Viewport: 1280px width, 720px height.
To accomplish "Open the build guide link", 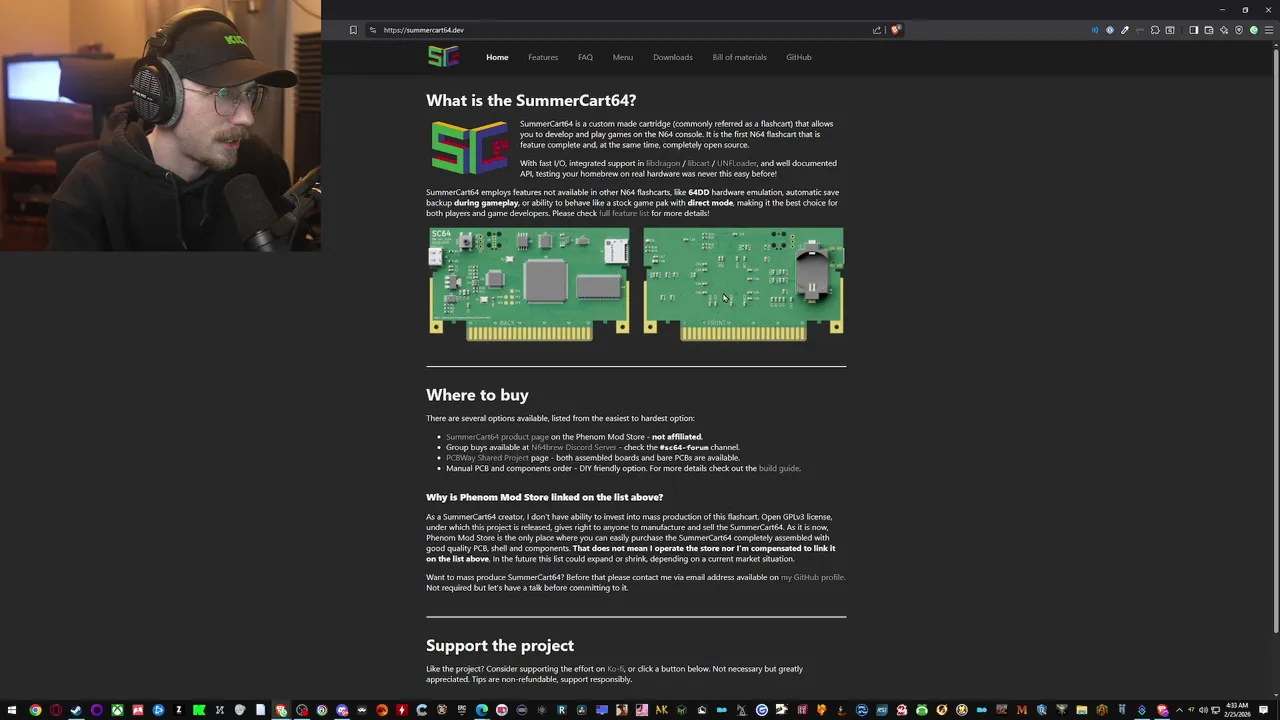I will click(x=779, y=468).
